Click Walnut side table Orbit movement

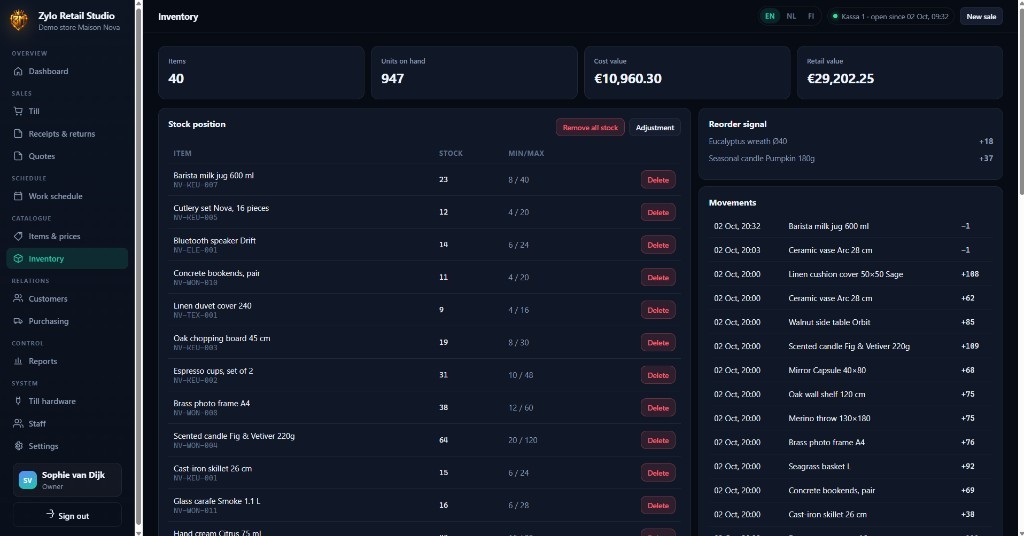[850, 322]
